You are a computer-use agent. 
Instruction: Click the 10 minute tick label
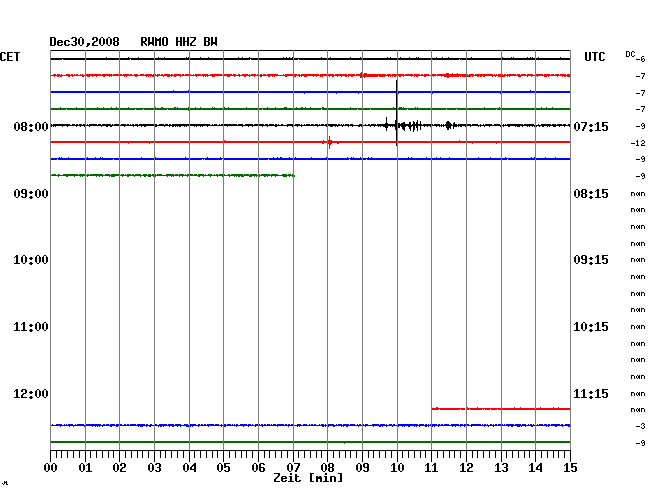[397, 468]
